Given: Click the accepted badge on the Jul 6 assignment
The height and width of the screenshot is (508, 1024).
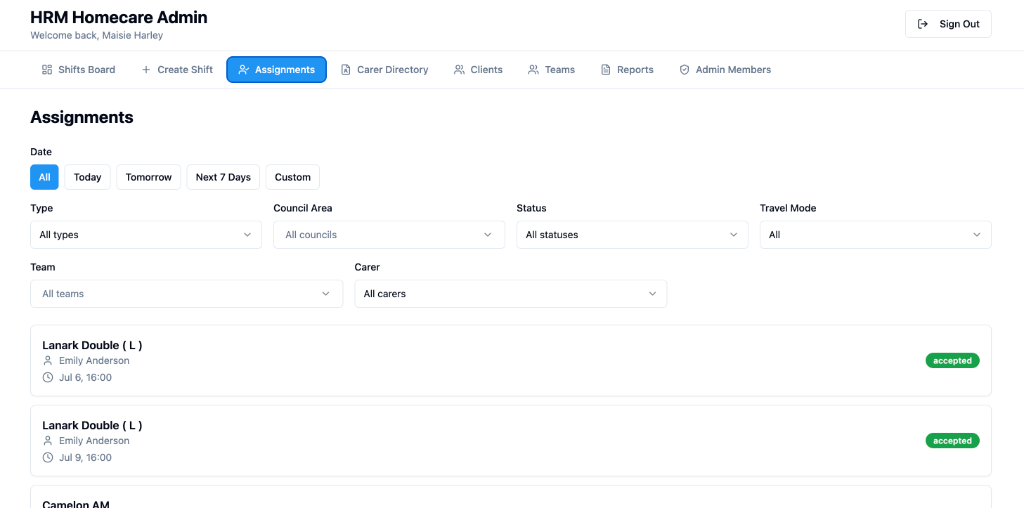Looking at the screenshot, I should [x=952, y=360].
